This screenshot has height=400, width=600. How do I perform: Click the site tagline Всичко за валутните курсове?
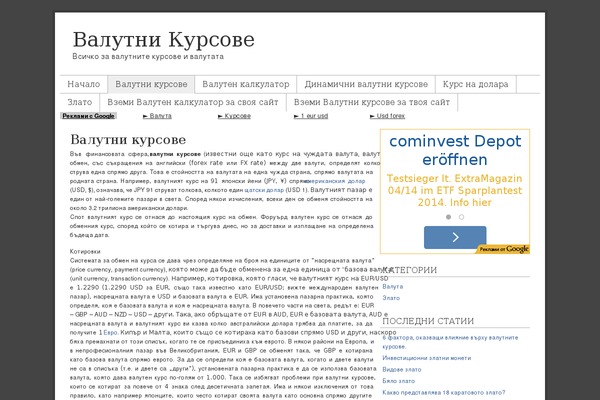[x=148, y=57]
